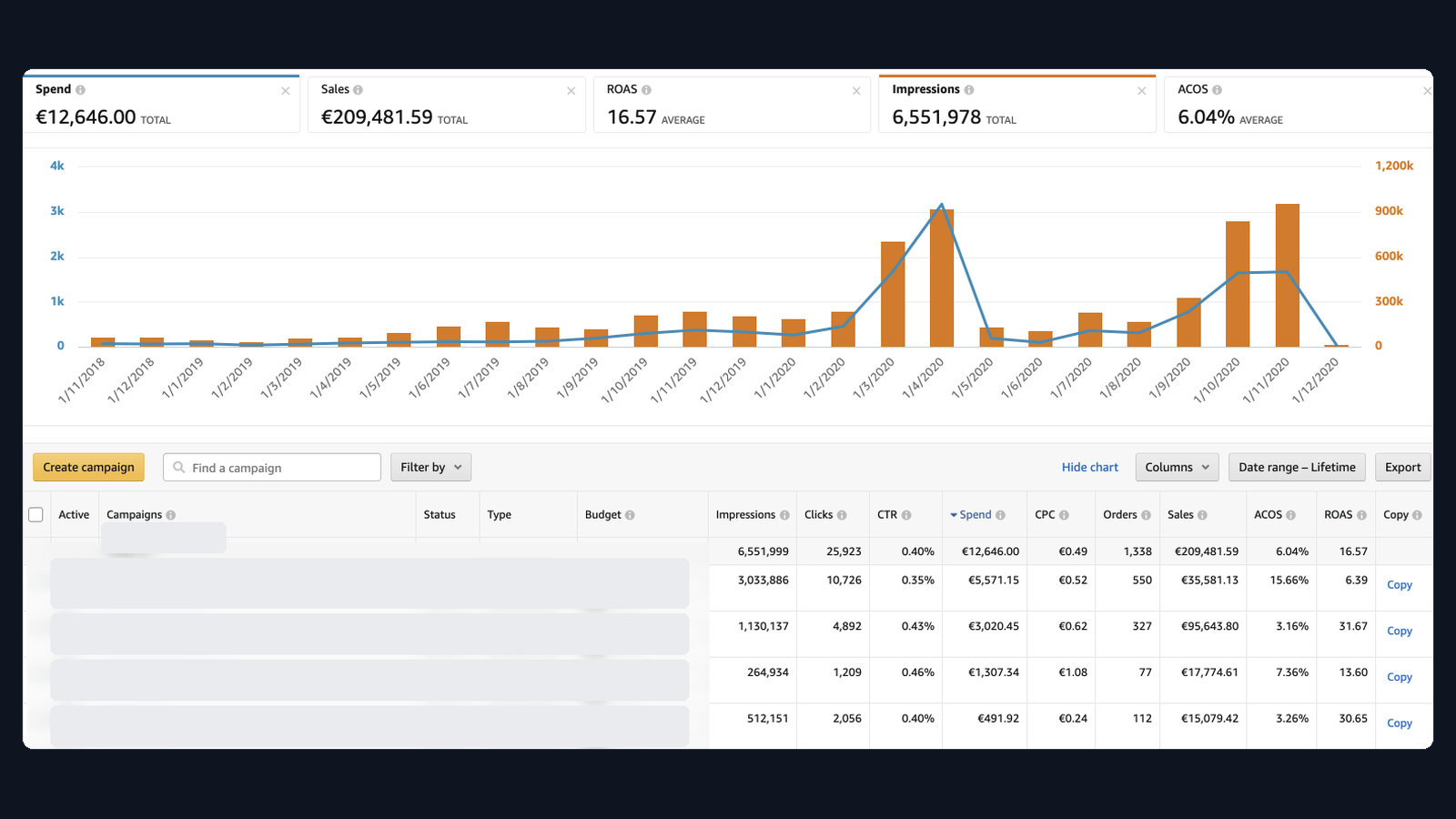
Task: Click the Export button
Action: coord(1402,467)
